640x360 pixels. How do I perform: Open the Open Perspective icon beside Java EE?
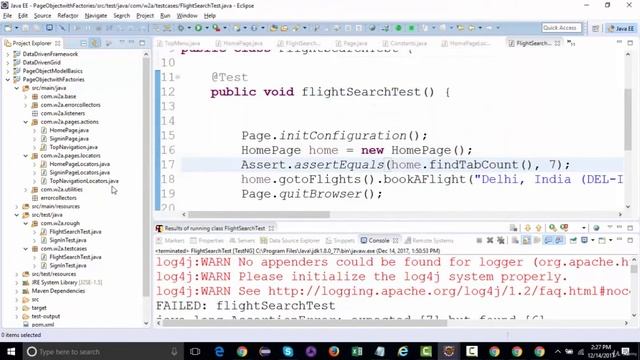tap(596, 28)
